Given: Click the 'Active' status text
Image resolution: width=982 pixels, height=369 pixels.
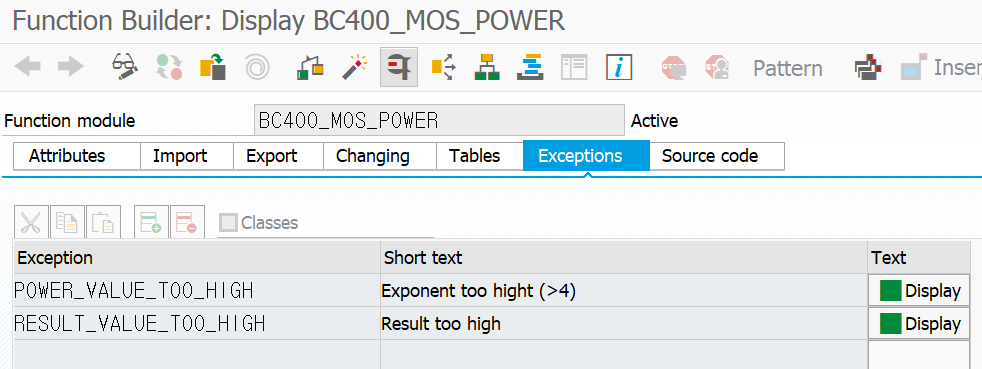Looking at the screenshot, I should coord(654,120).
